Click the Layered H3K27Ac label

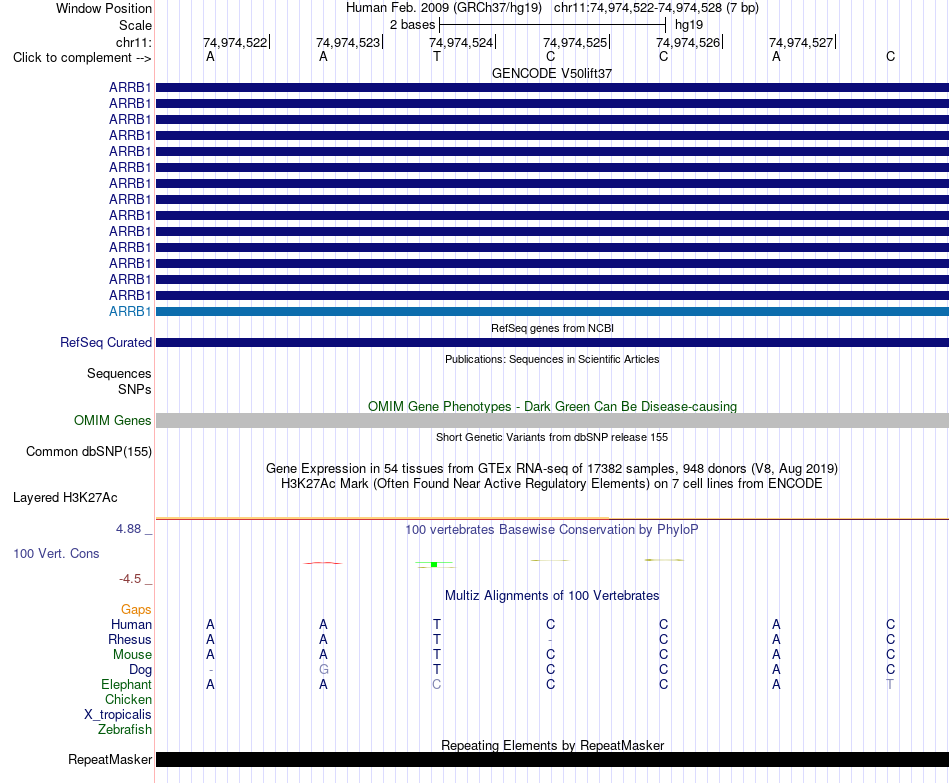pyautogui.click(x=65, y=498)
